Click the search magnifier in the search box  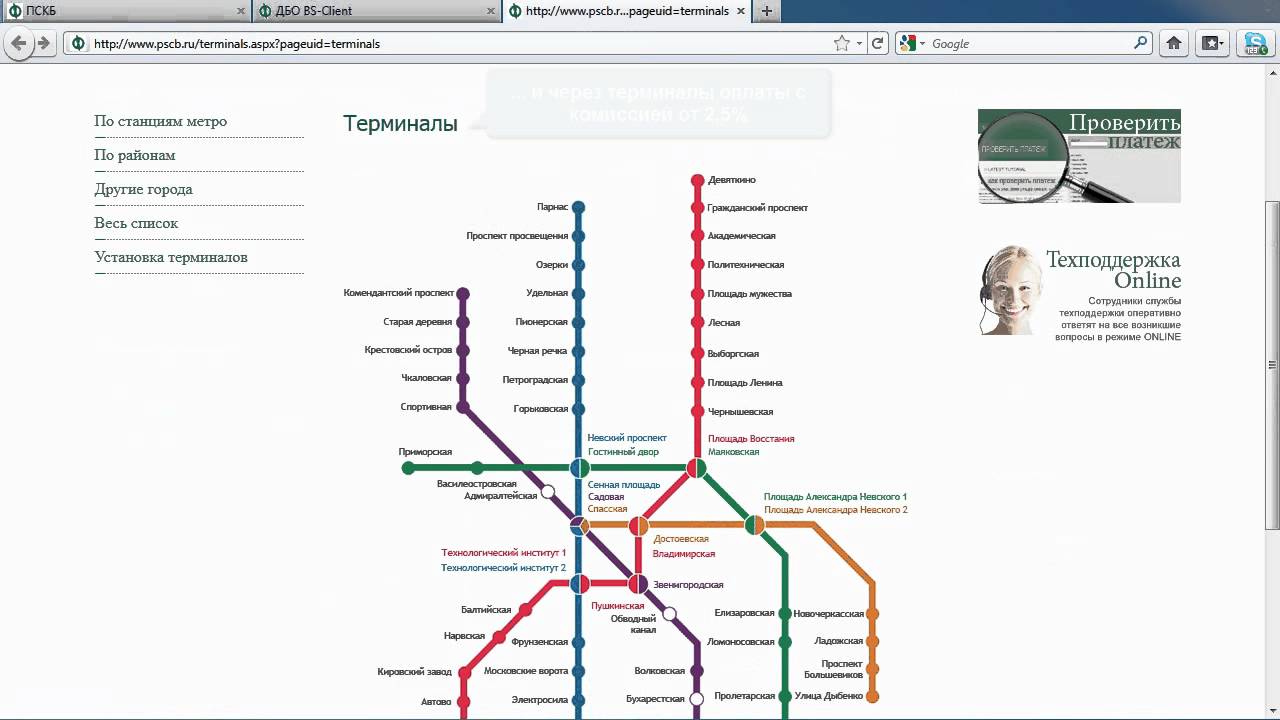(1141, 43)
